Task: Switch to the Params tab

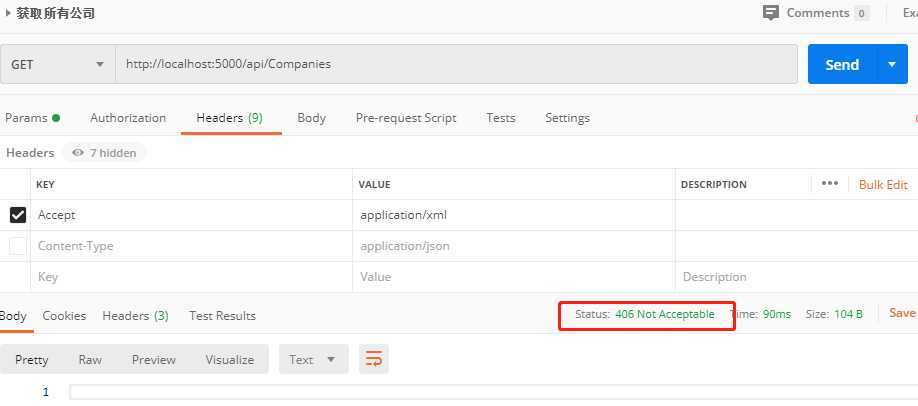Action: (x=32, y=118)
